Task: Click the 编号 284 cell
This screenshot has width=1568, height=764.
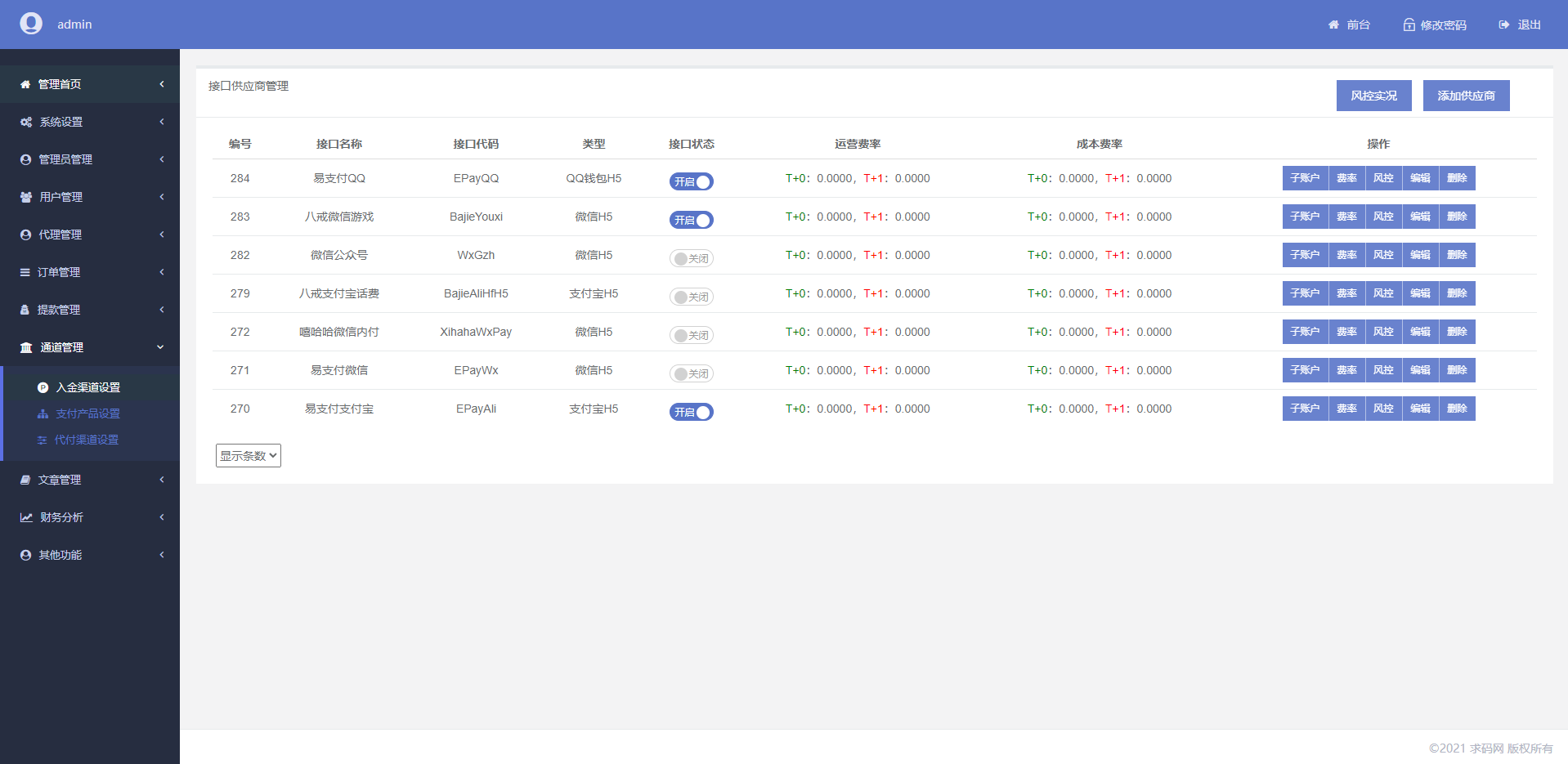Action: tap(240, 178)
